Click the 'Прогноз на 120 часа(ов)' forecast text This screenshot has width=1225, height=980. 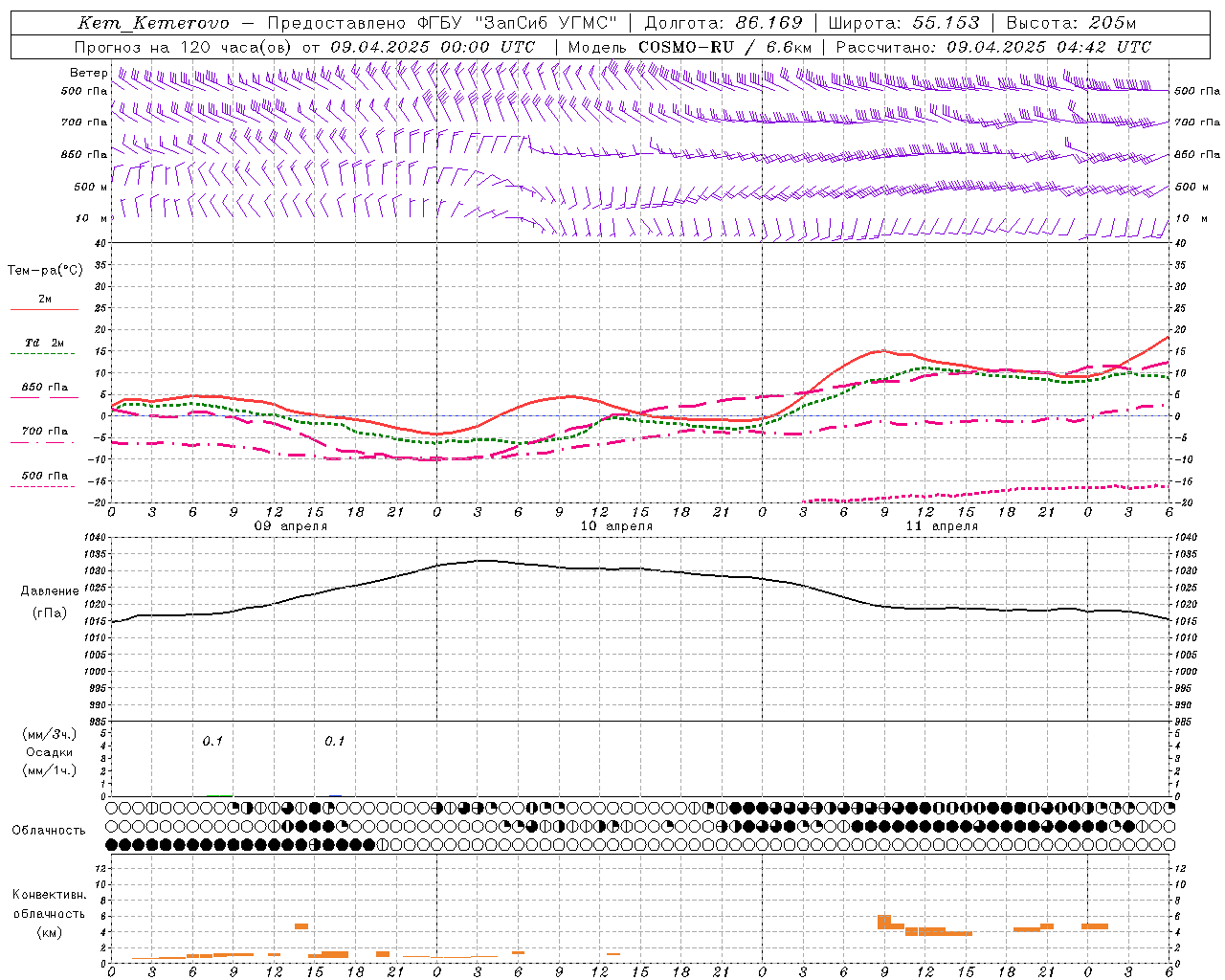pos(184,47)
